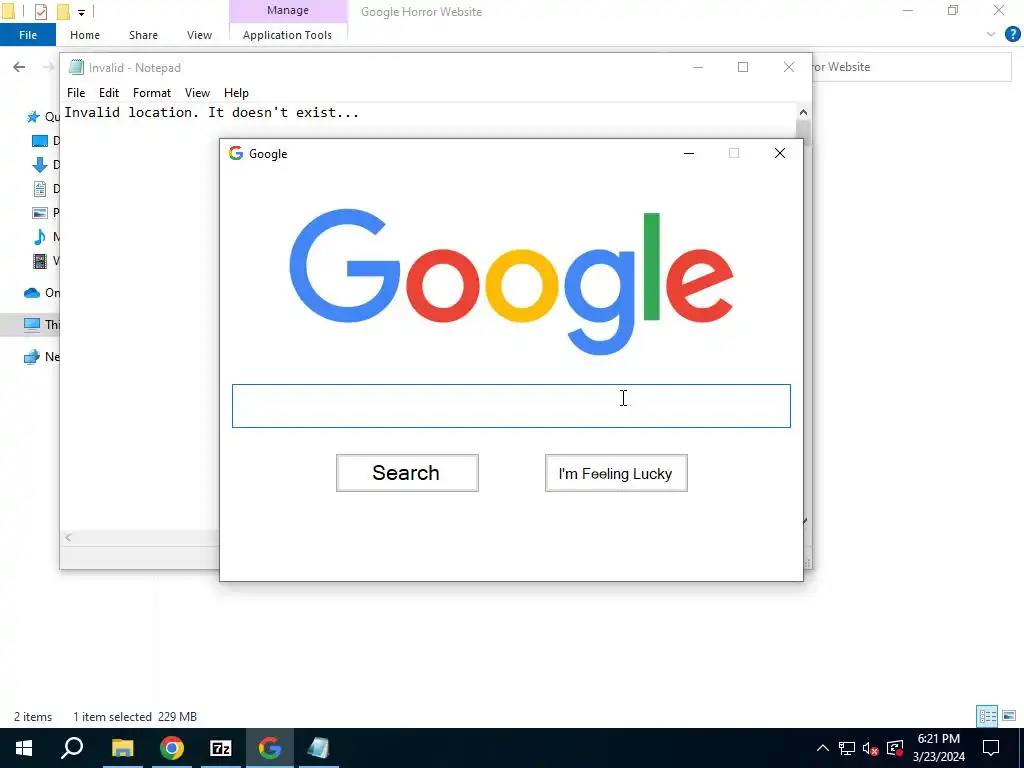Open the Application Tools ribbon tab

click(x=287, y=35)
